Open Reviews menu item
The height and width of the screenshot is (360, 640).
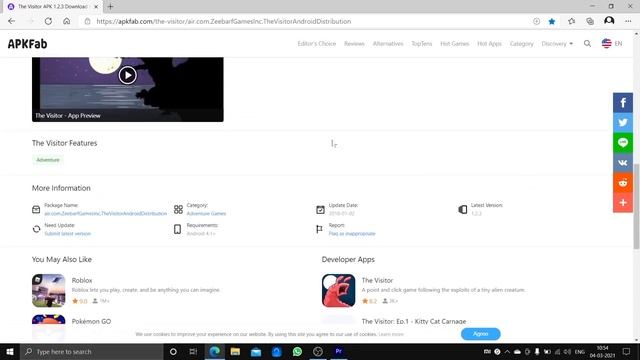(354, 44)
